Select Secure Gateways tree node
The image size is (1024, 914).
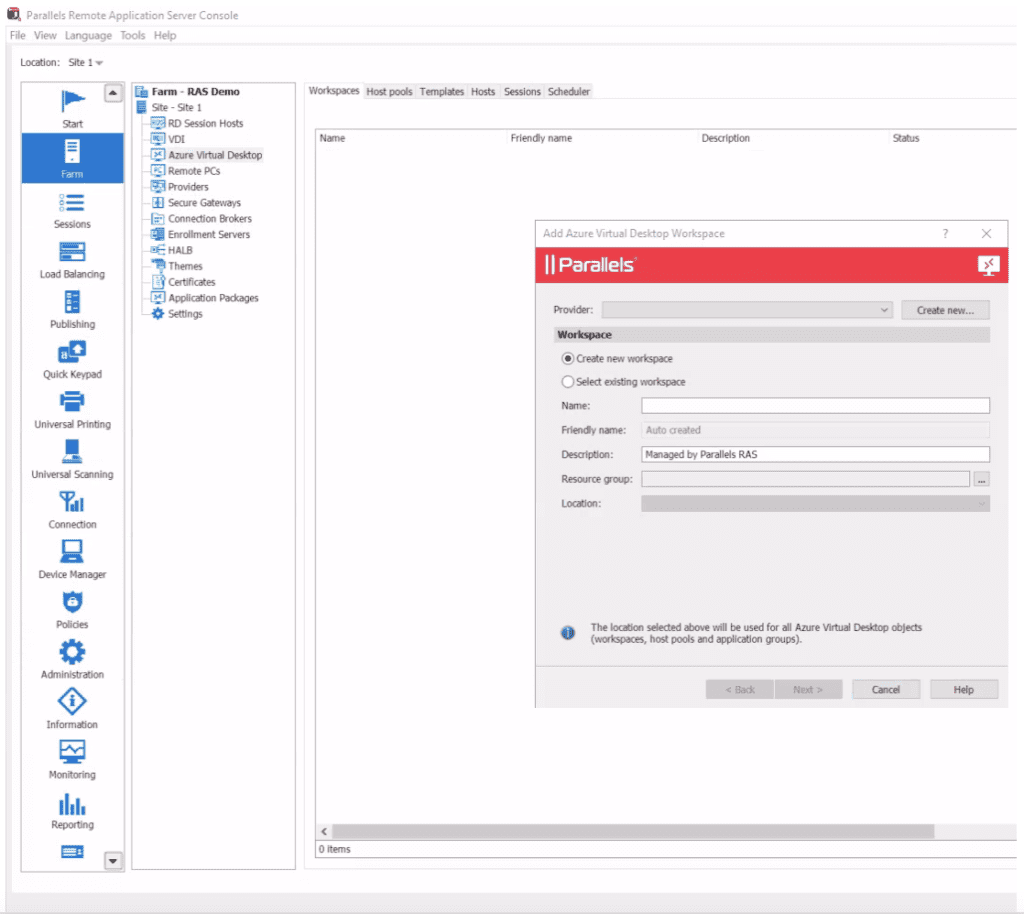[x=204, y=203]
